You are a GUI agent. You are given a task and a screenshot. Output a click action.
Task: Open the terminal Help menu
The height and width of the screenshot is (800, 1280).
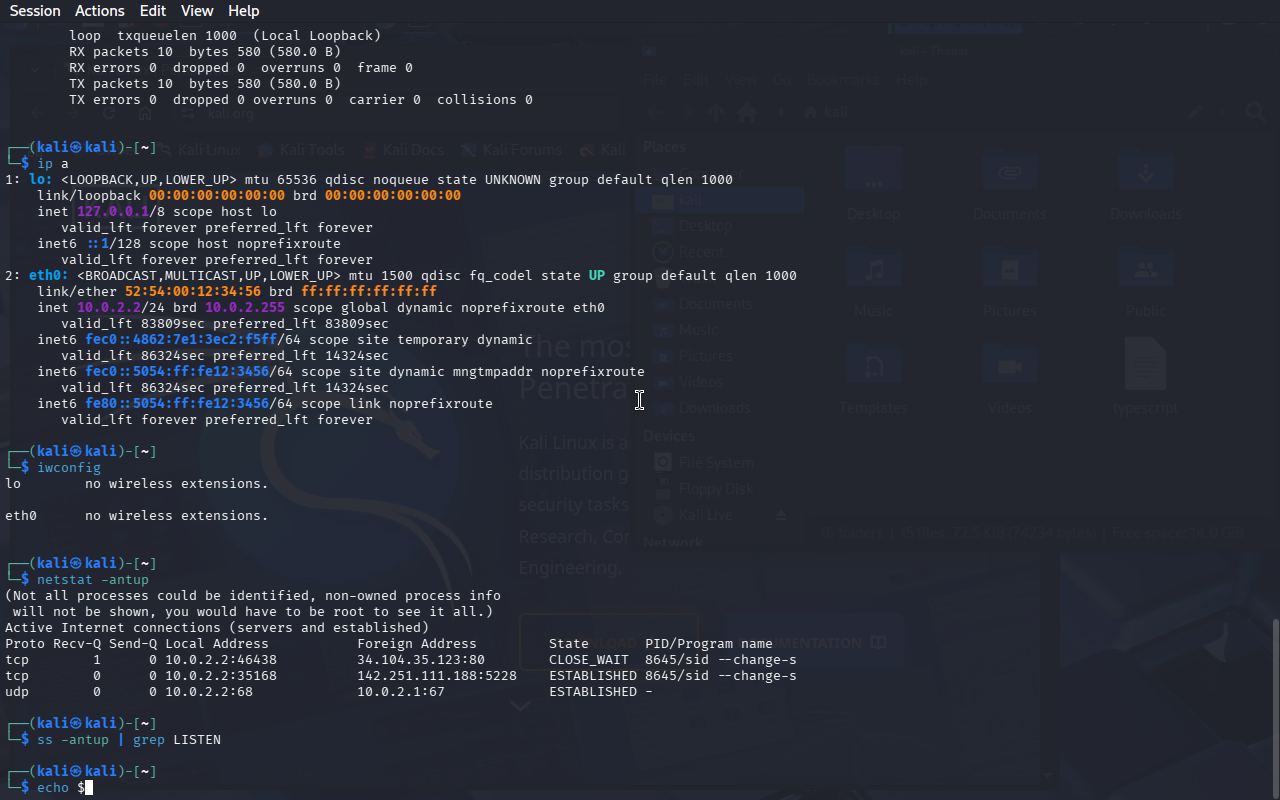click(x=243, y=11)
